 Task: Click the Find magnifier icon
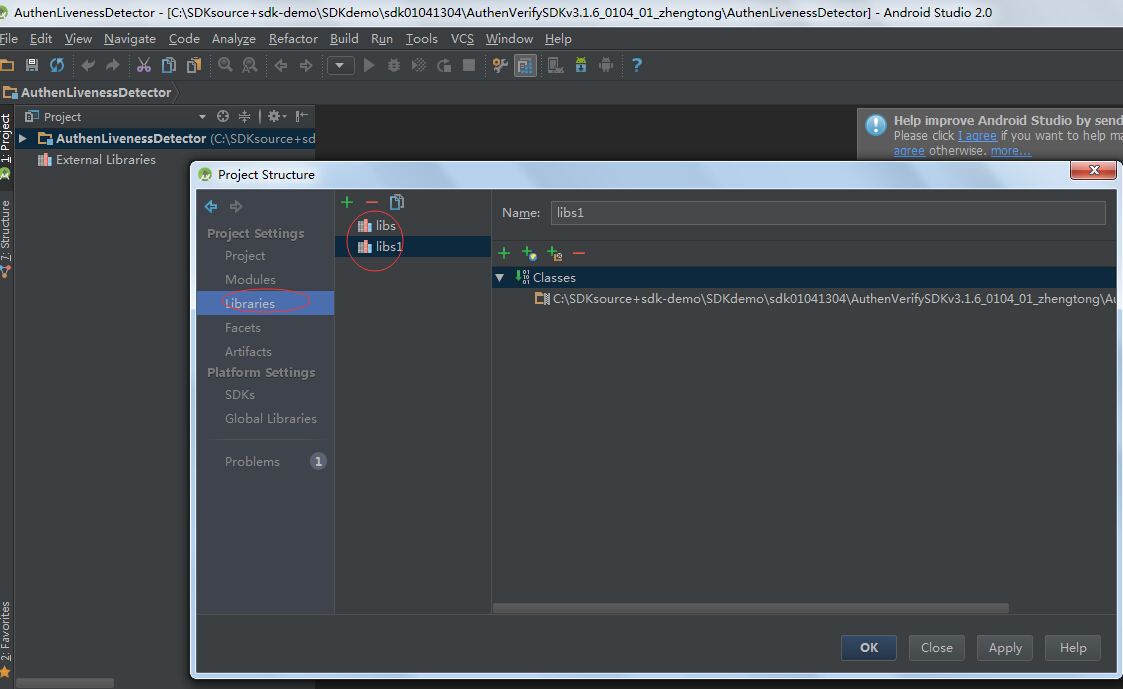tap(225, 65)
